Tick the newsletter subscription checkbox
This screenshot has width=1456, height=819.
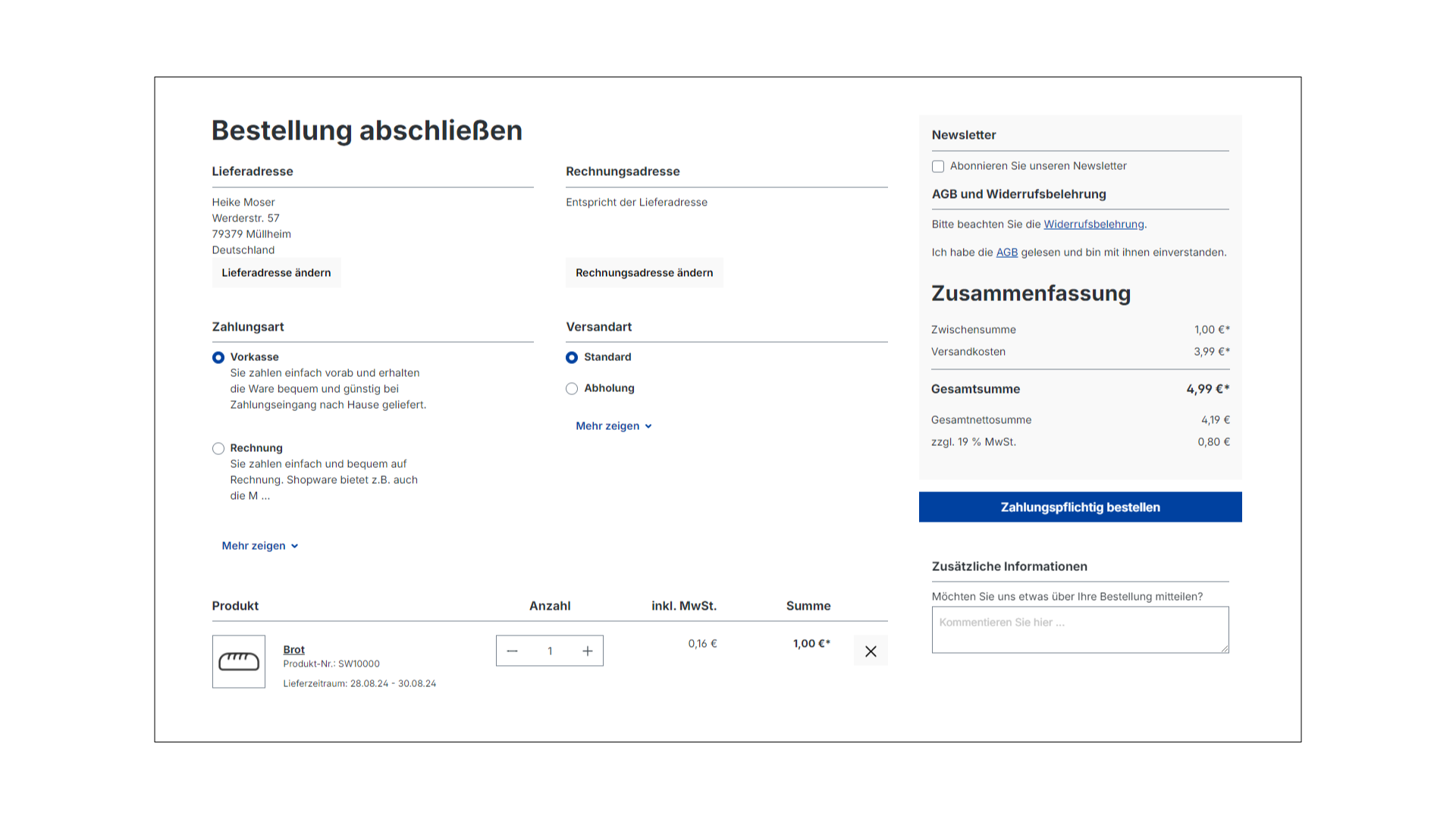pos(938,166)
